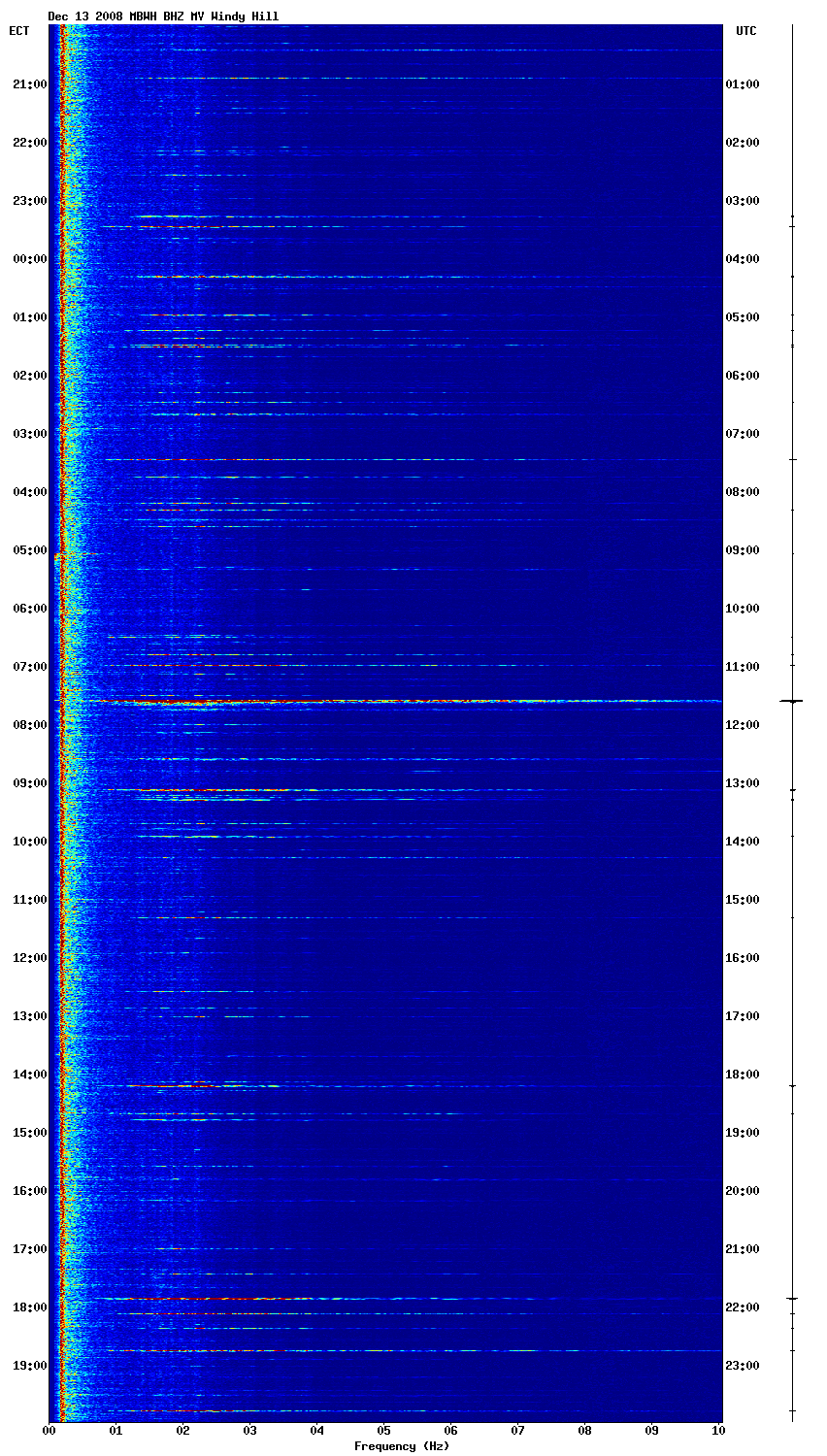Click the largest amplitude spike on the seismogram trace
This screenshot has width=827, height=1456.
[792, 701]
